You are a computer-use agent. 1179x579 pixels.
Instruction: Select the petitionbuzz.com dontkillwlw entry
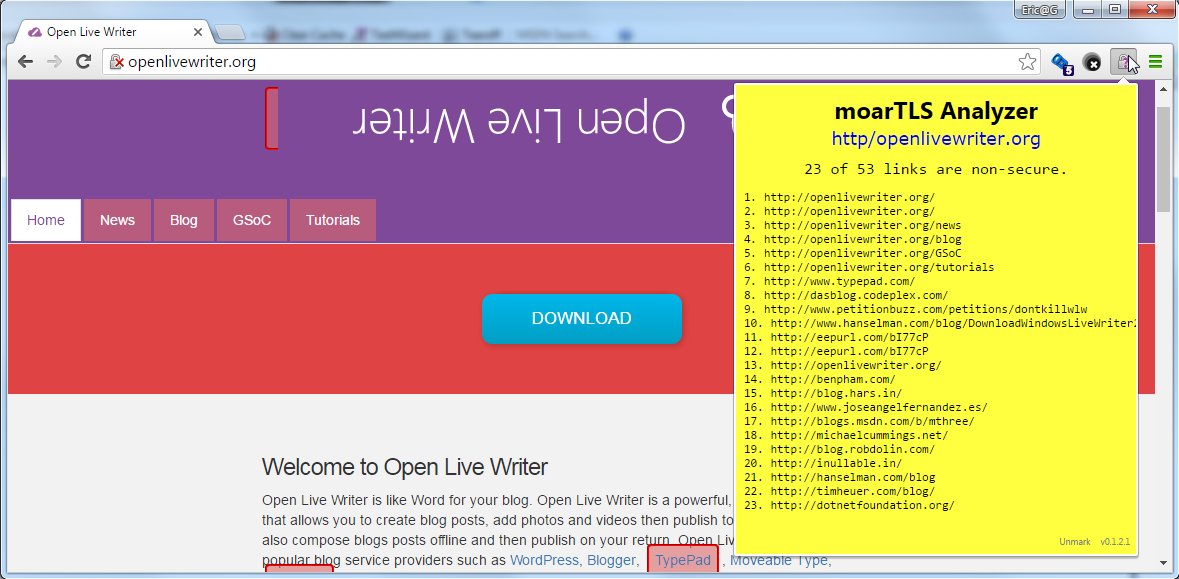925,309
